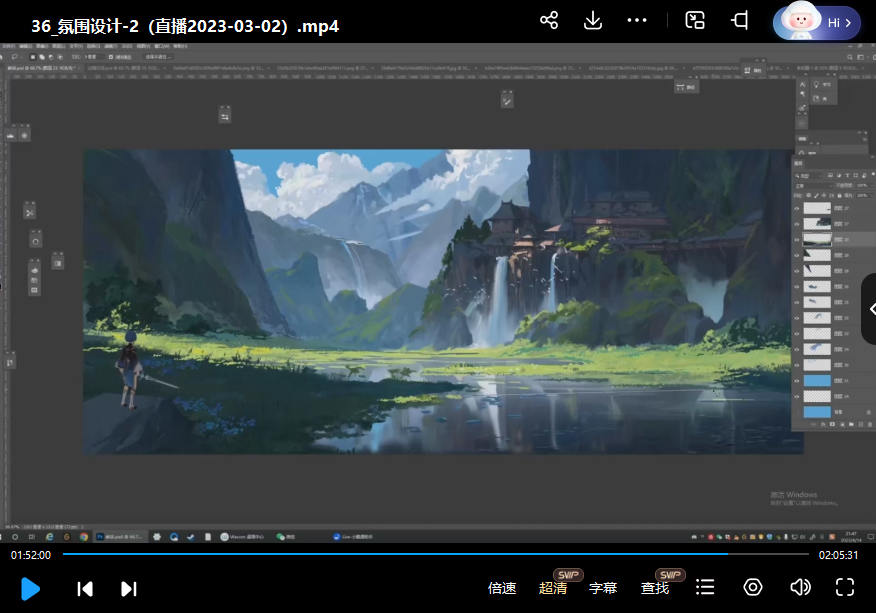The image size is (876, 613).
Task: Select the active Photoshop document tab
Action: tap(42, 68)
